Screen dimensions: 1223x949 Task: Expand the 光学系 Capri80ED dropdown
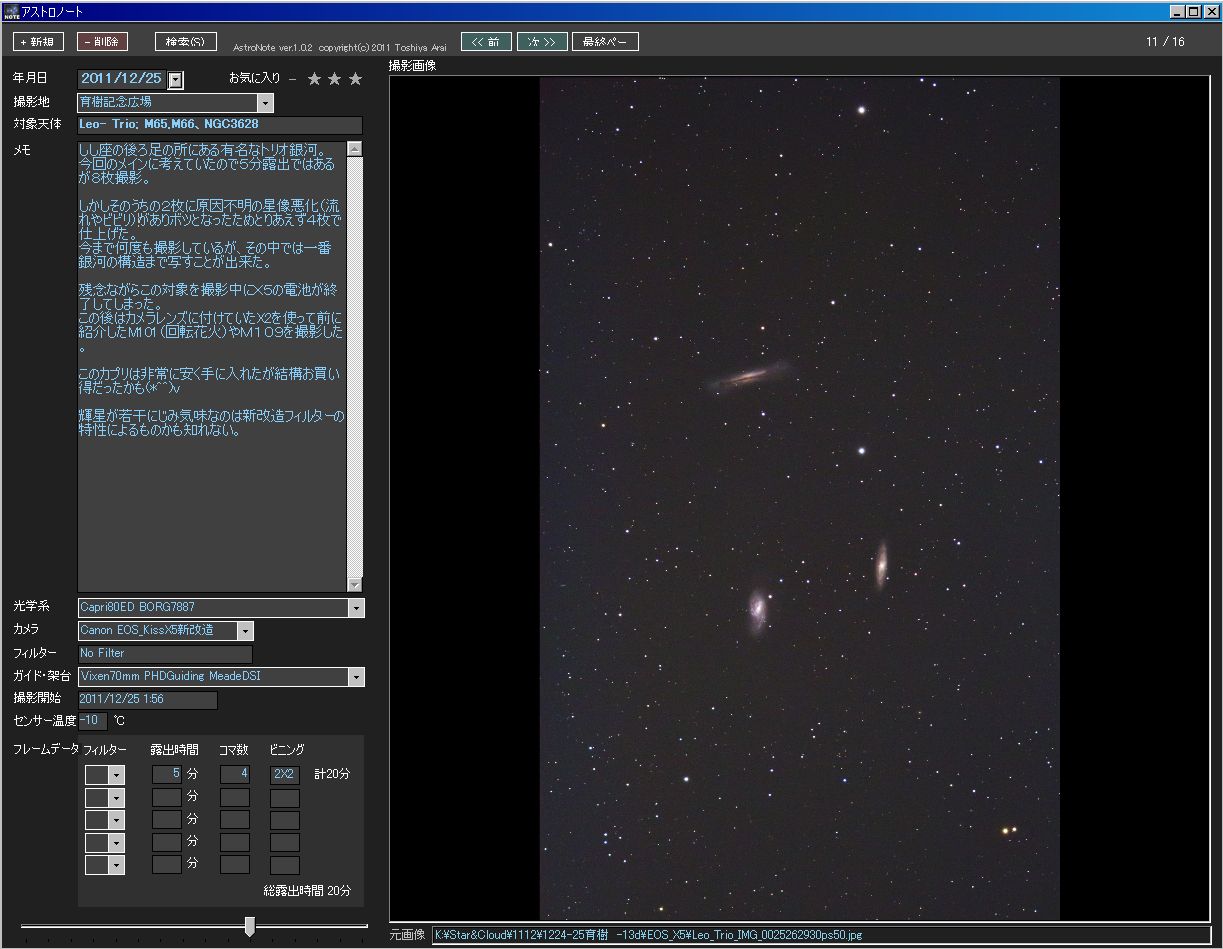point(357,608)
